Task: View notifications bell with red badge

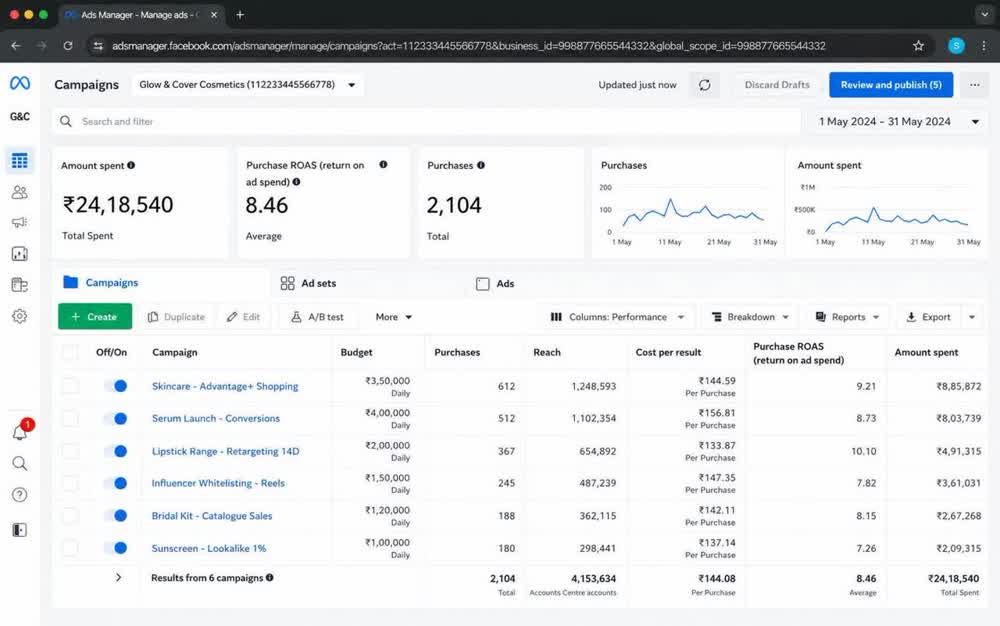Action: tap(20, 432)
